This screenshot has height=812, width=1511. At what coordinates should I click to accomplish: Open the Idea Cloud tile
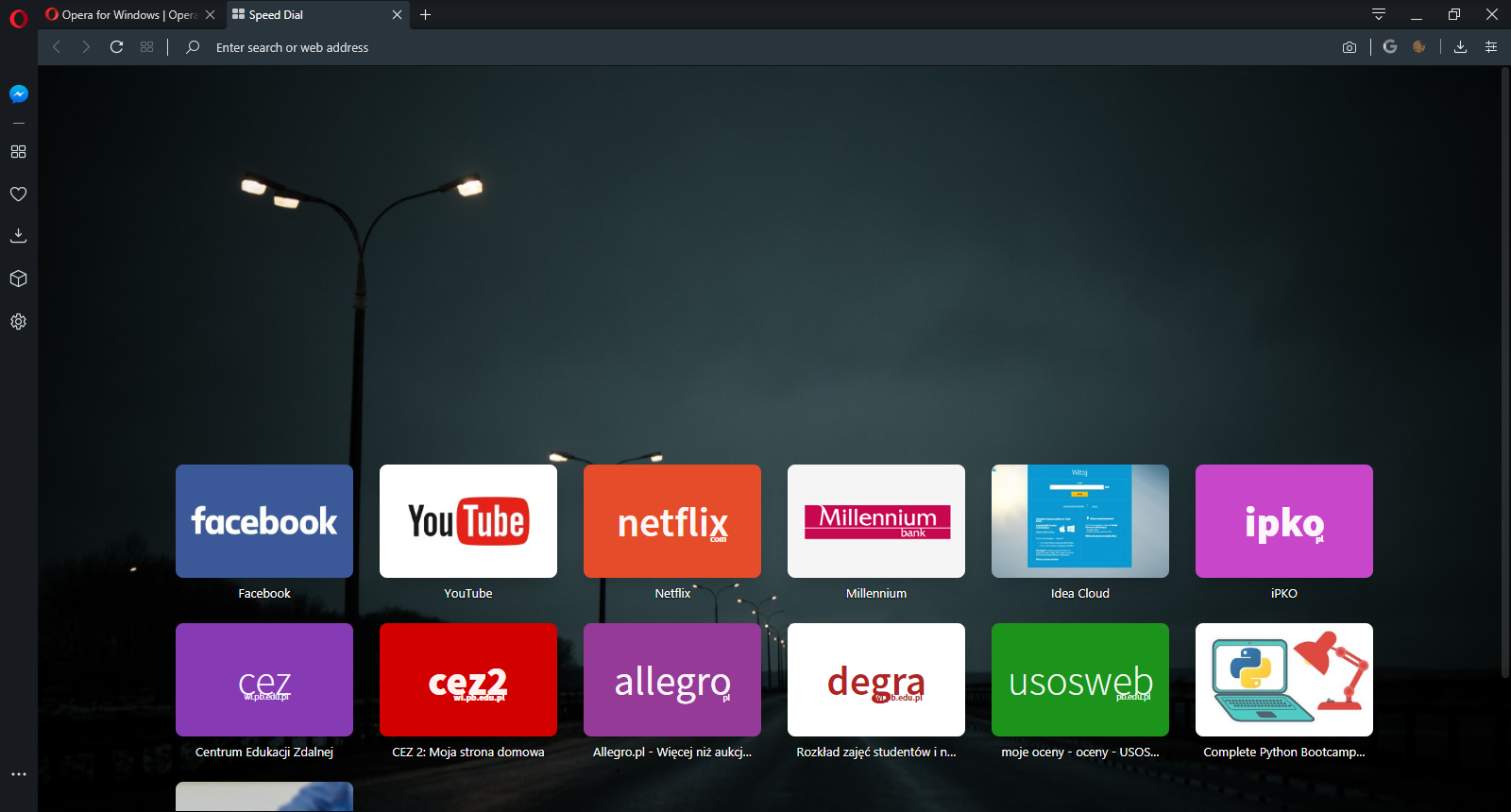click(1080, 521)
